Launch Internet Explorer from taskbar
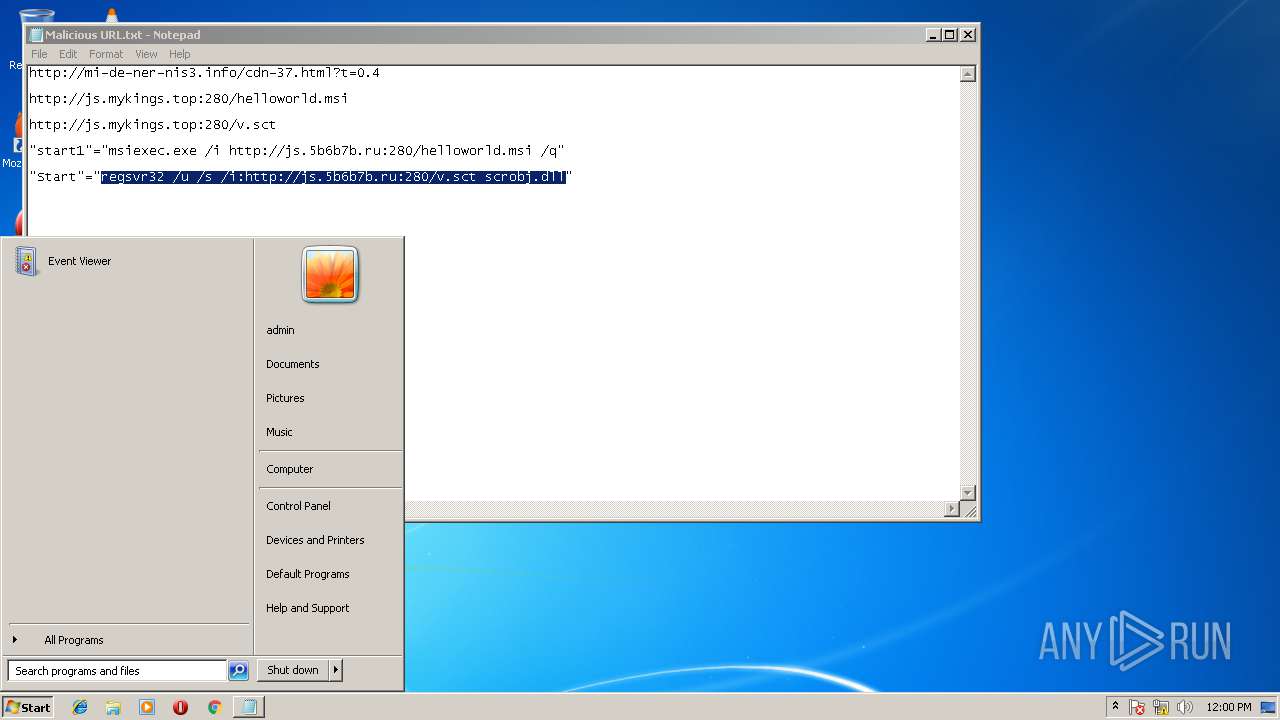 [80, 707]
